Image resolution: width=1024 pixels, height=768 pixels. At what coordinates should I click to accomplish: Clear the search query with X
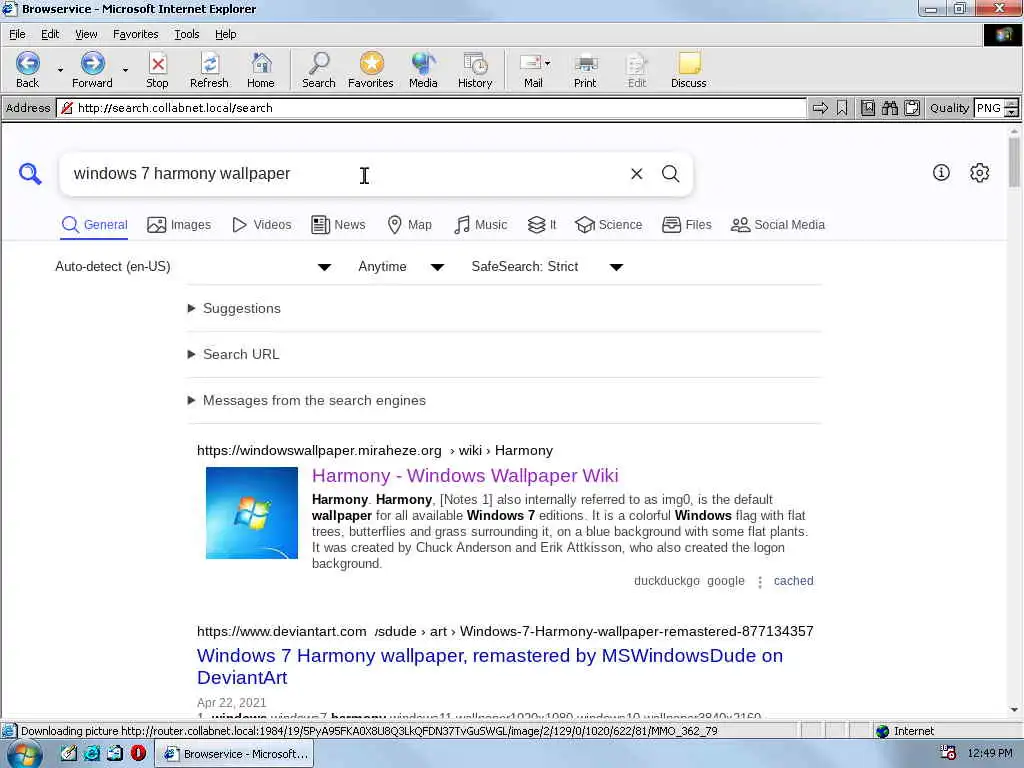(x=637, y=174)
